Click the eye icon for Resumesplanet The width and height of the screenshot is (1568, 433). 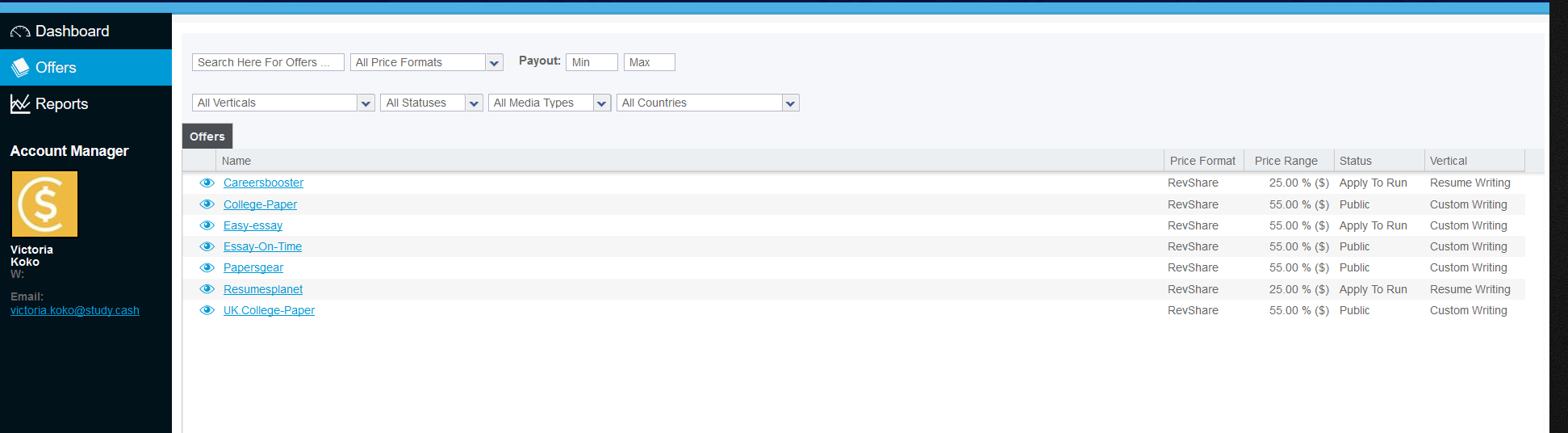207,289
